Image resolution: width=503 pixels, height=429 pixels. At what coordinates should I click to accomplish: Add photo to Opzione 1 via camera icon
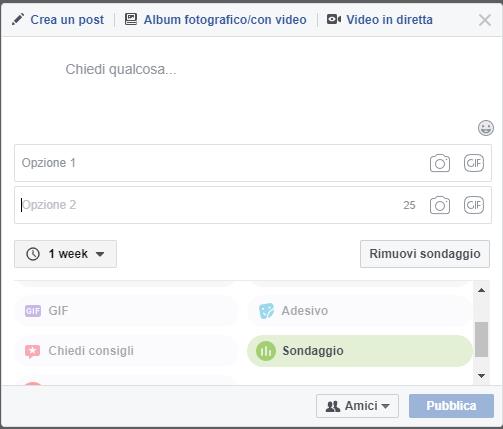(x=440, y=163)
